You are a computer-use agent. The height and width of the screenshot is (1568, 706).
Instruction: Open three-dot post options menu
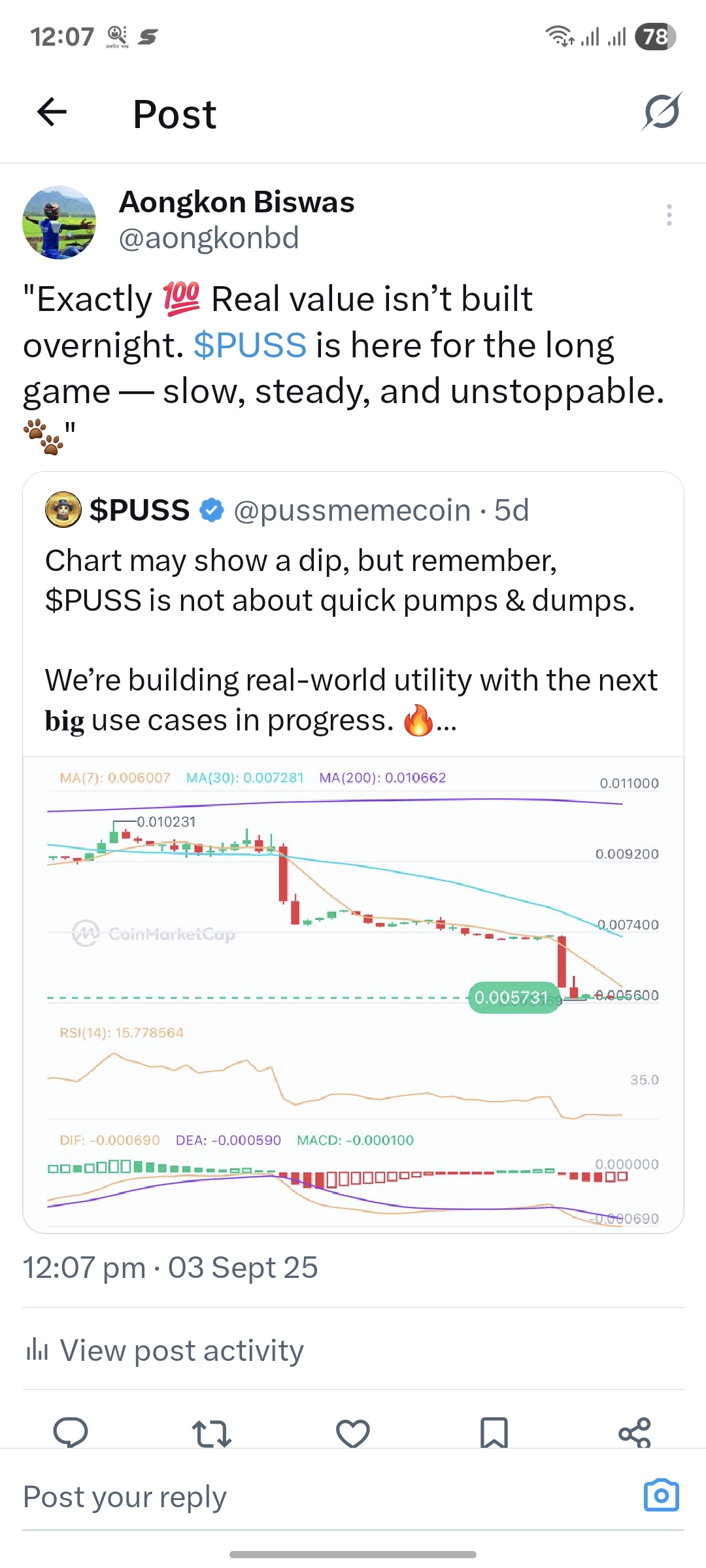pos(669,215)
